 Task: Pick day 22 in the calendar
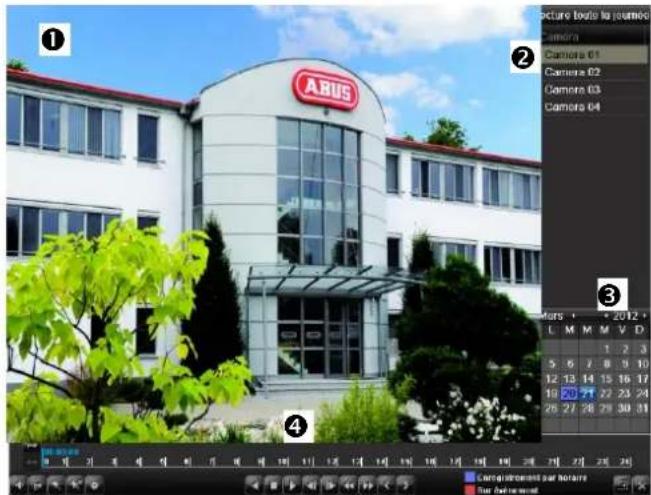tap(606, 394)
